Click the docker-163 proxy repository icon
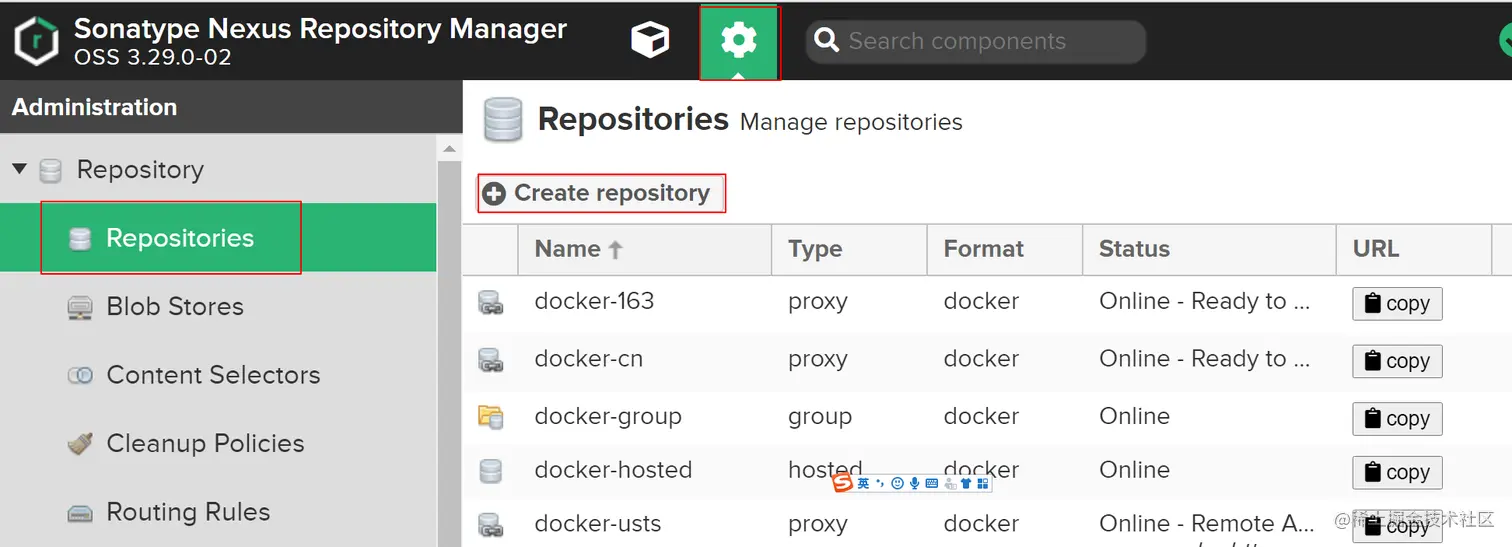This screenshot has width=1512, height=547. 490,302
